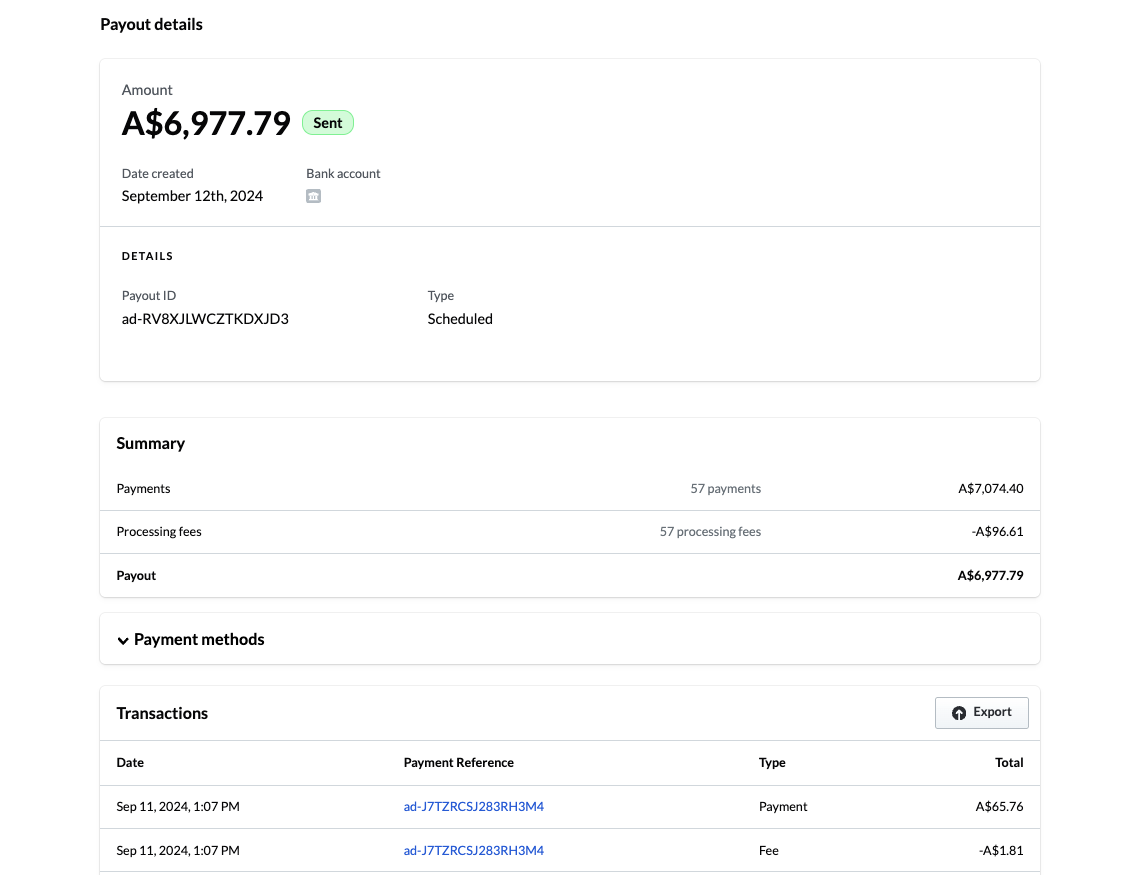Image resolution: width=1137 pixels, height=875 pixels.
Task: Click the bank account icon
Action: point(313,196)
